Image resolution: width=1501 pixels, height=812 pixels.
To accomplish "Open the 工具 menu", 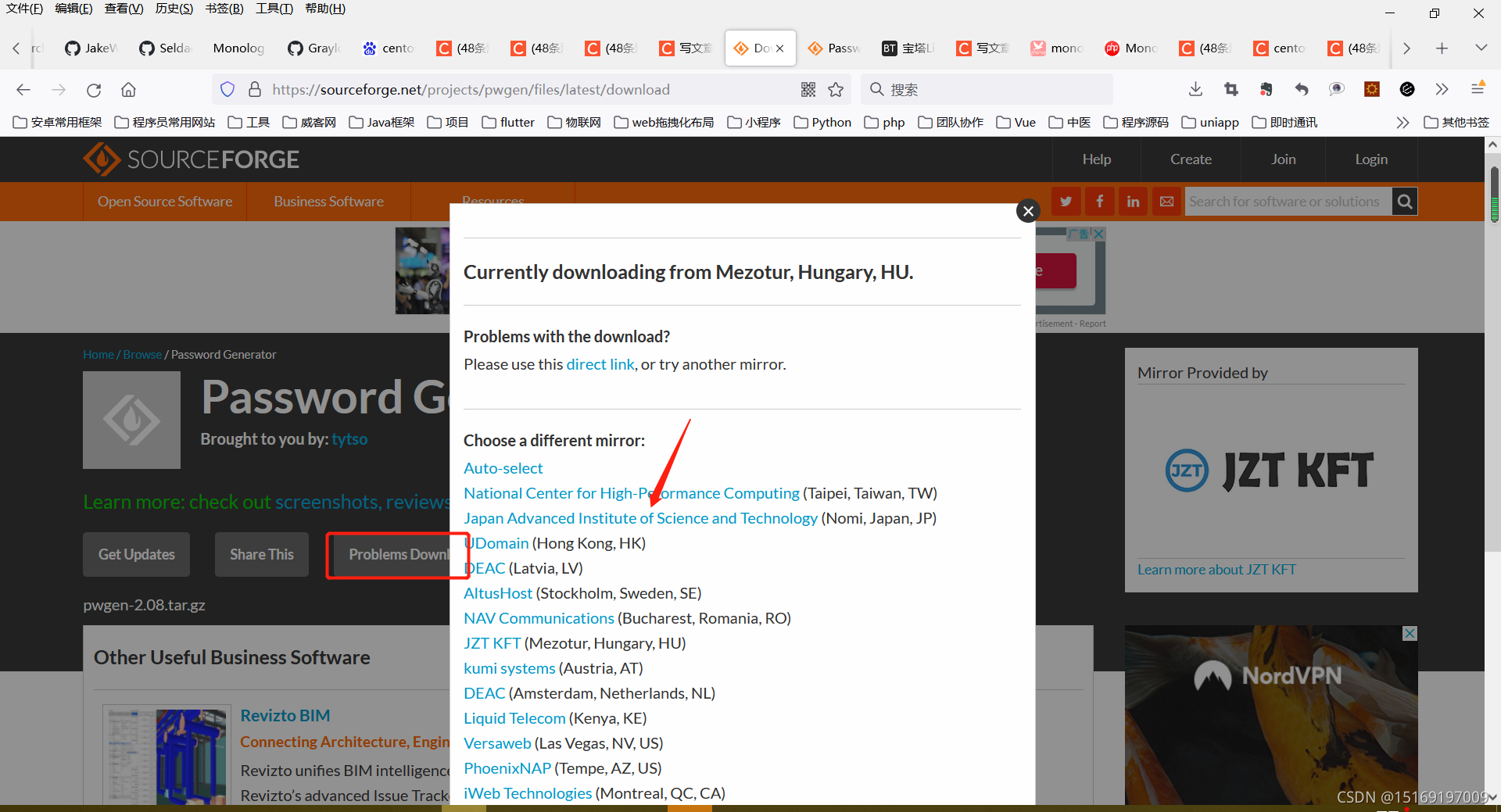I will [274, 9].
